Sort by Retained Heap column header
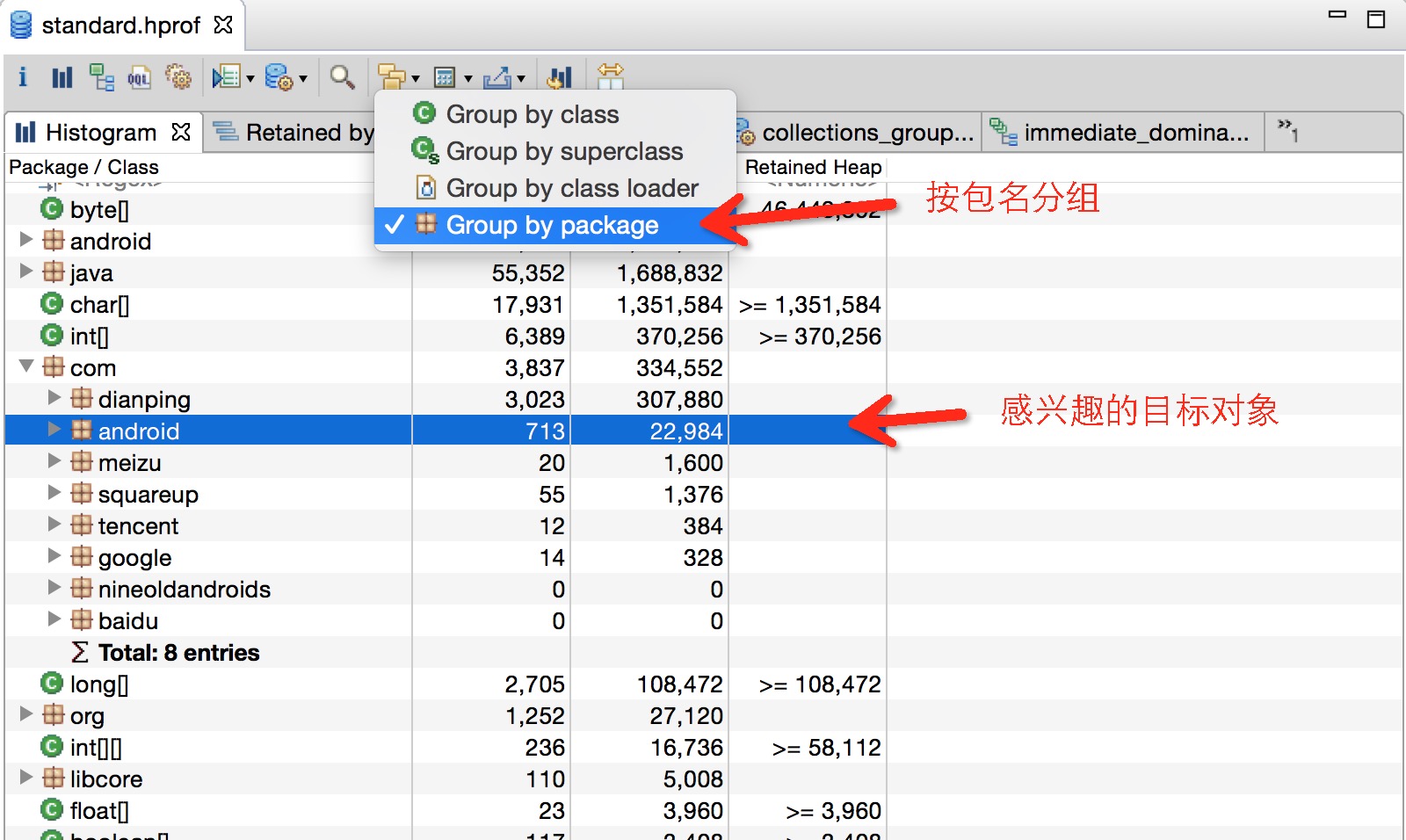The width and height of the screenshot is (1406, 840). click(x=814, y=167)
